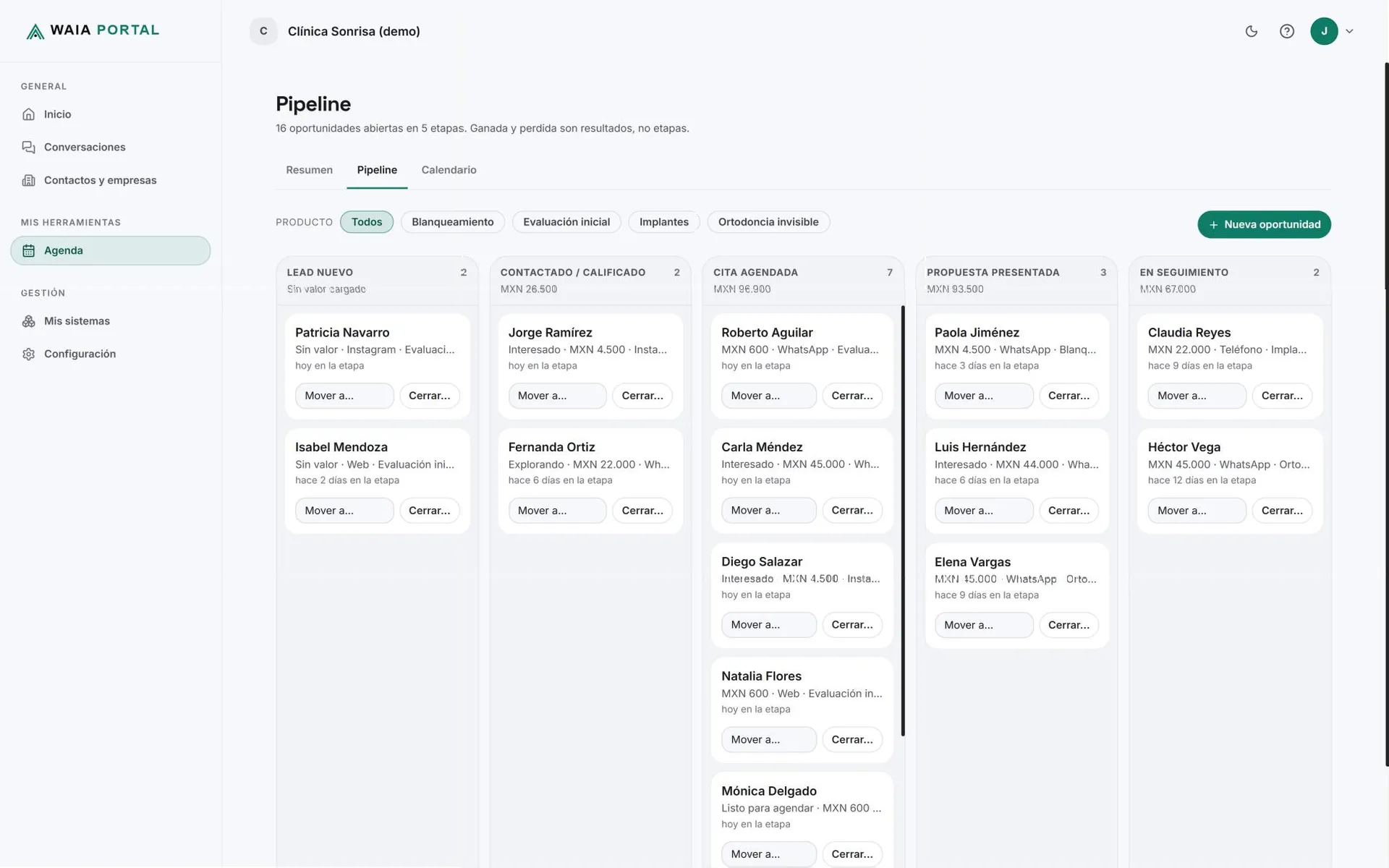The image size is (1389, 868).
Task: Create a Nueva oportunidad
Action: (x=1264, y=224)
